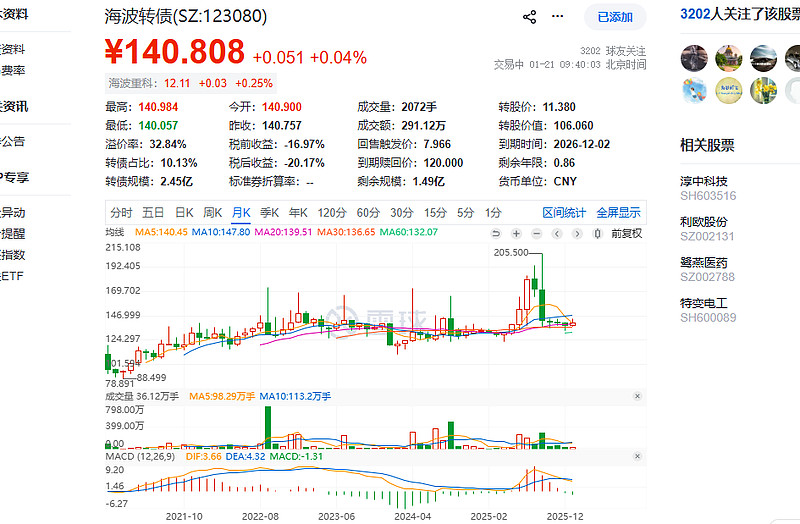The width and height of the screenshot is (800, 524).
Task: Switch to the 日K chart tab
Action: pos(184,213)
